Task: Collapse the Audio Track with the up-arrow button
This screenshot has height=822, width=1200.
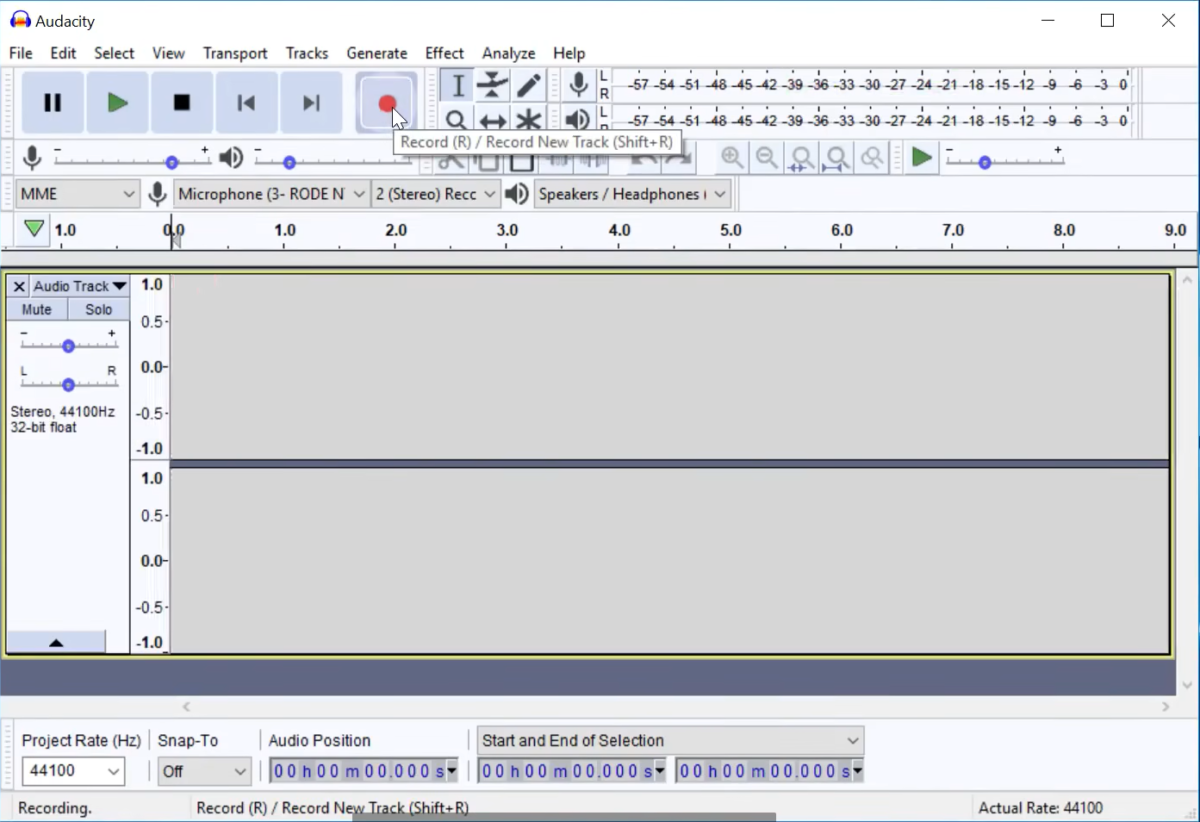Action: 56,642
